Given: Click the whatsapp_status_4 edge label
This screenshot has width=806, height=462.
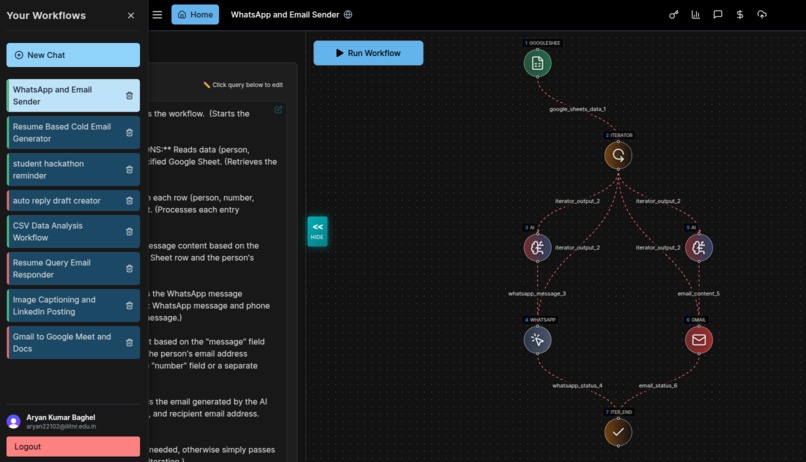Looking at the screenshot, I should coord(577,385).
